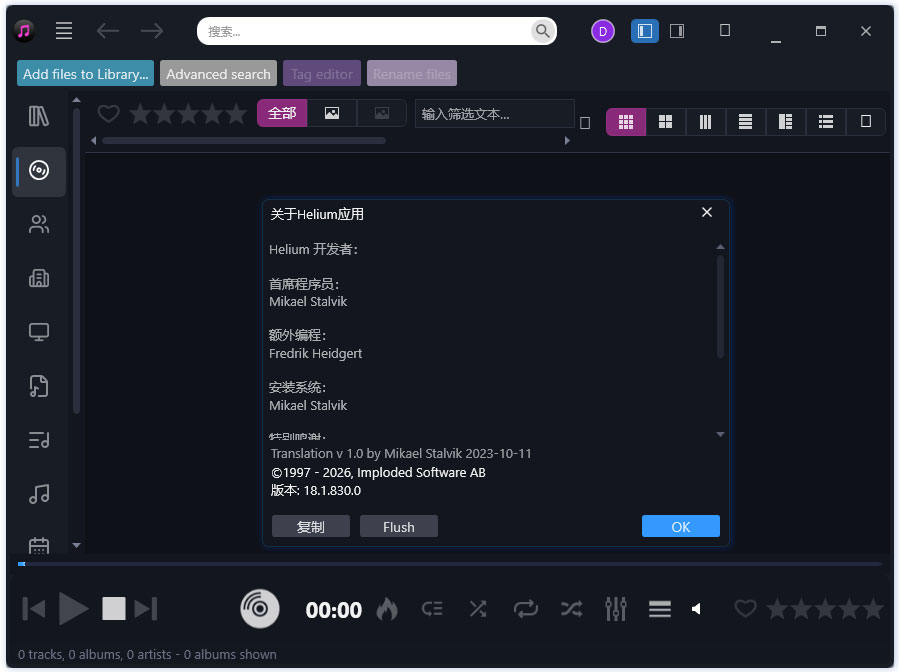
Task: Select the split detail view
Action: pyautogui.click(x=785, y=122)
